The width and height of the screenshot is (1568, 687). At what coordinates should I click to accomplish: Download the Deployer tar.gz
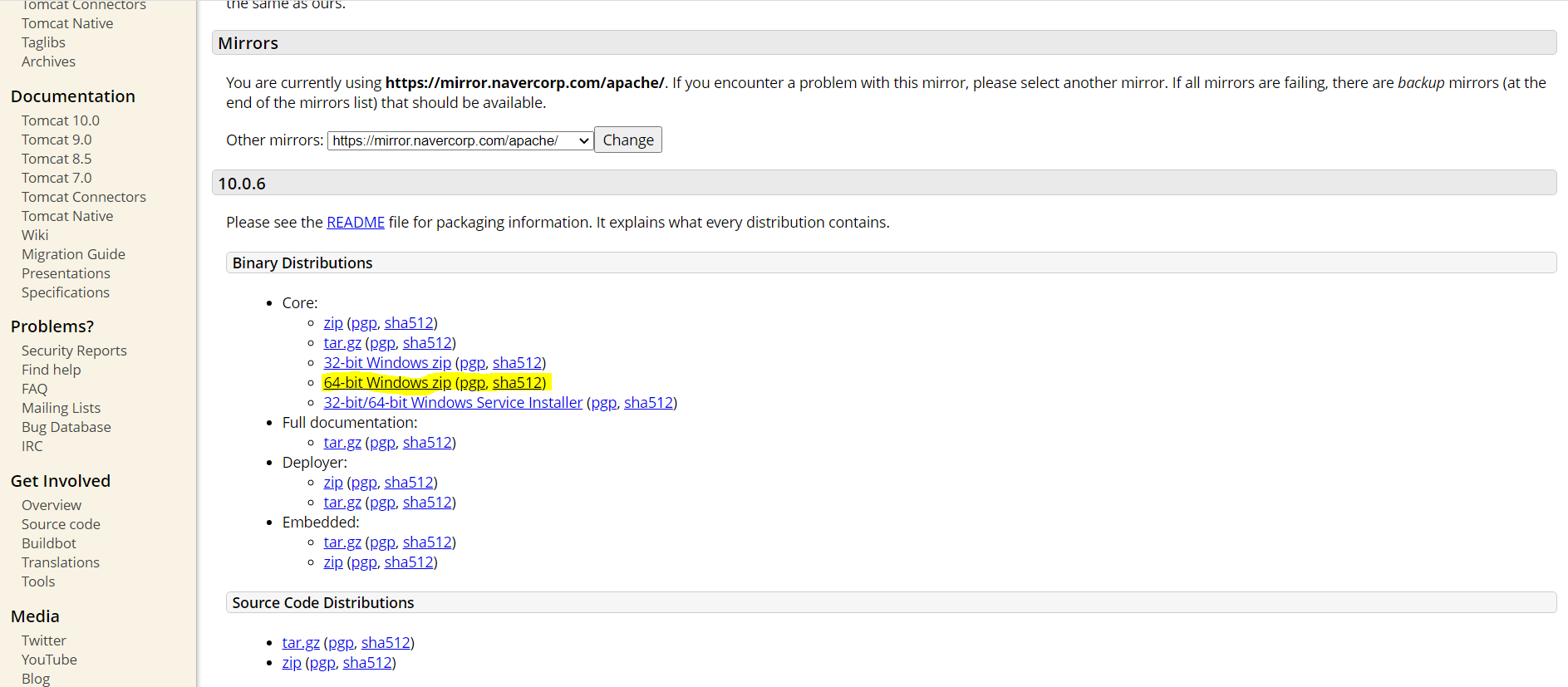coord(342,503)
